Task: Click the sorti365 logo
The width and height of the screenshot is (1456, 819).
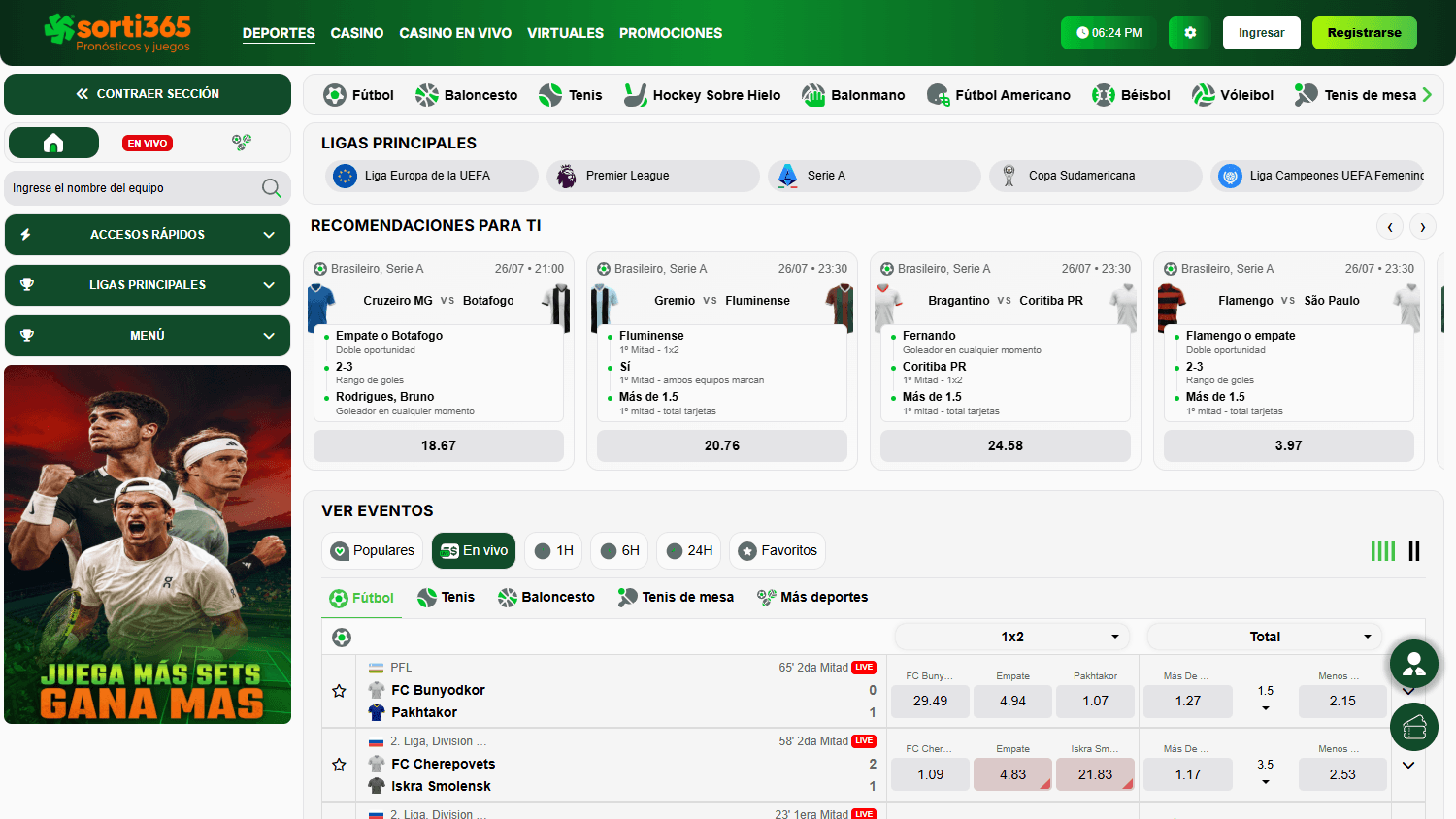Action: pyautogui.click(x=117, y=32)
